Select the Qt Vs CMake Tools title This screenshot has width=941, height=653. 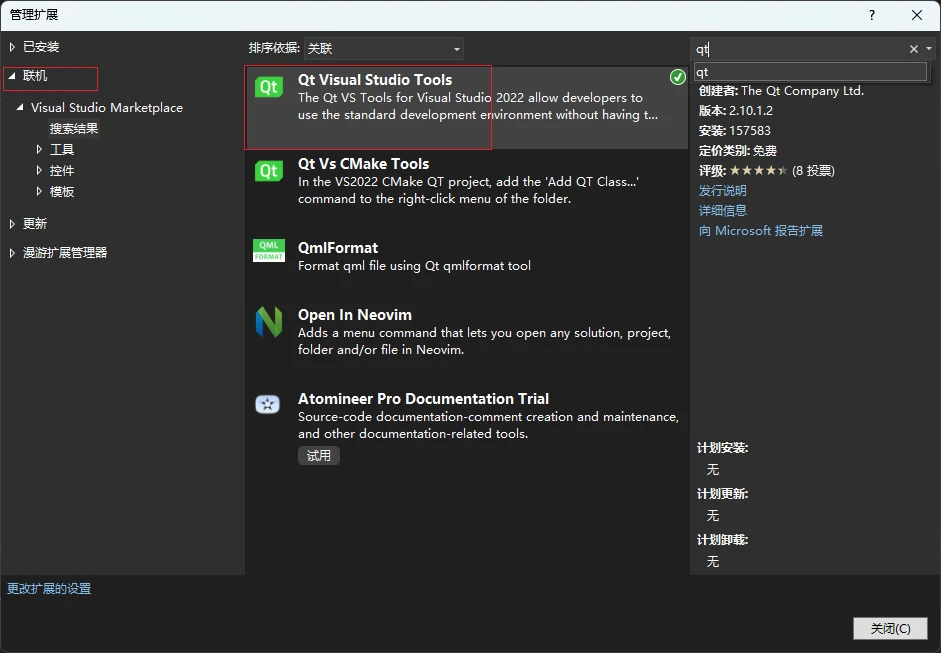pyautogui.click(x=364, y=164)
